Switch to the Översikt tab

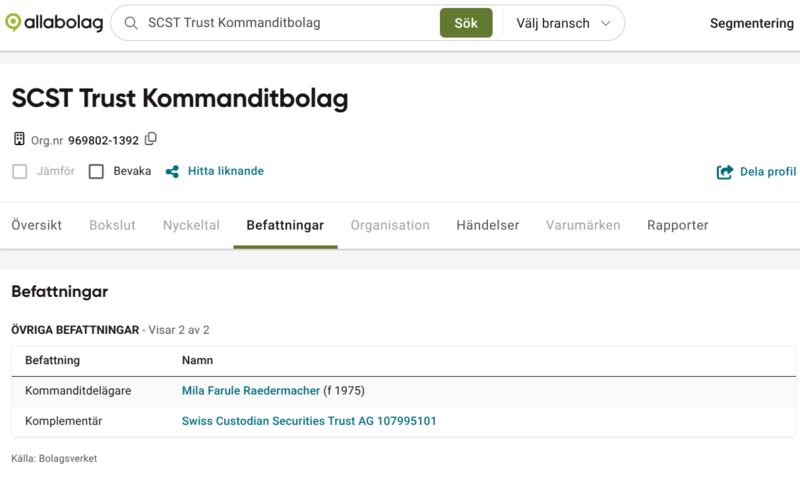(37, 225)
